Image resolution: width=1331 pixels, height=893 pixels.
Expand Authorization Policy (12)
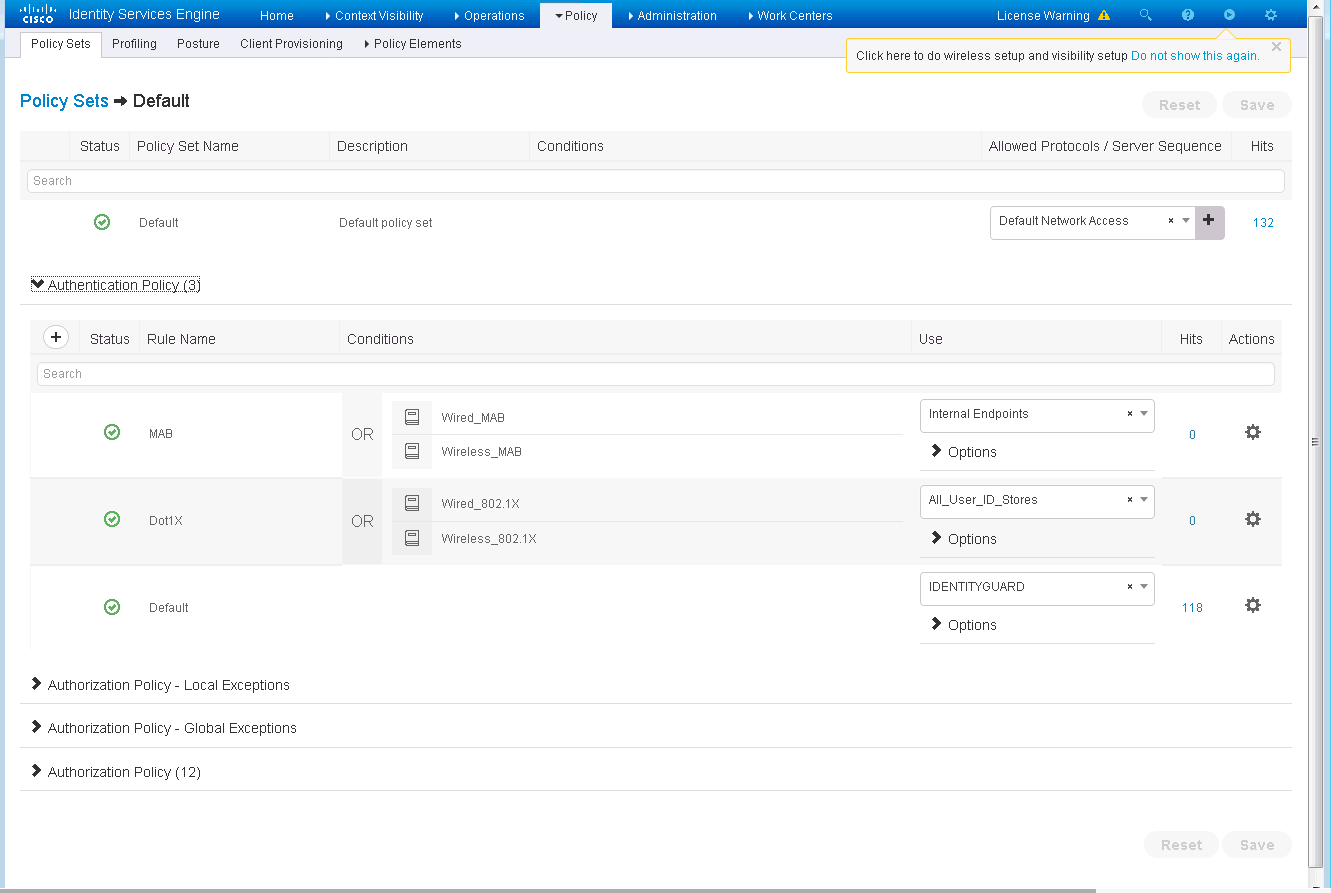pyautogui.click(x=116, y=772)
